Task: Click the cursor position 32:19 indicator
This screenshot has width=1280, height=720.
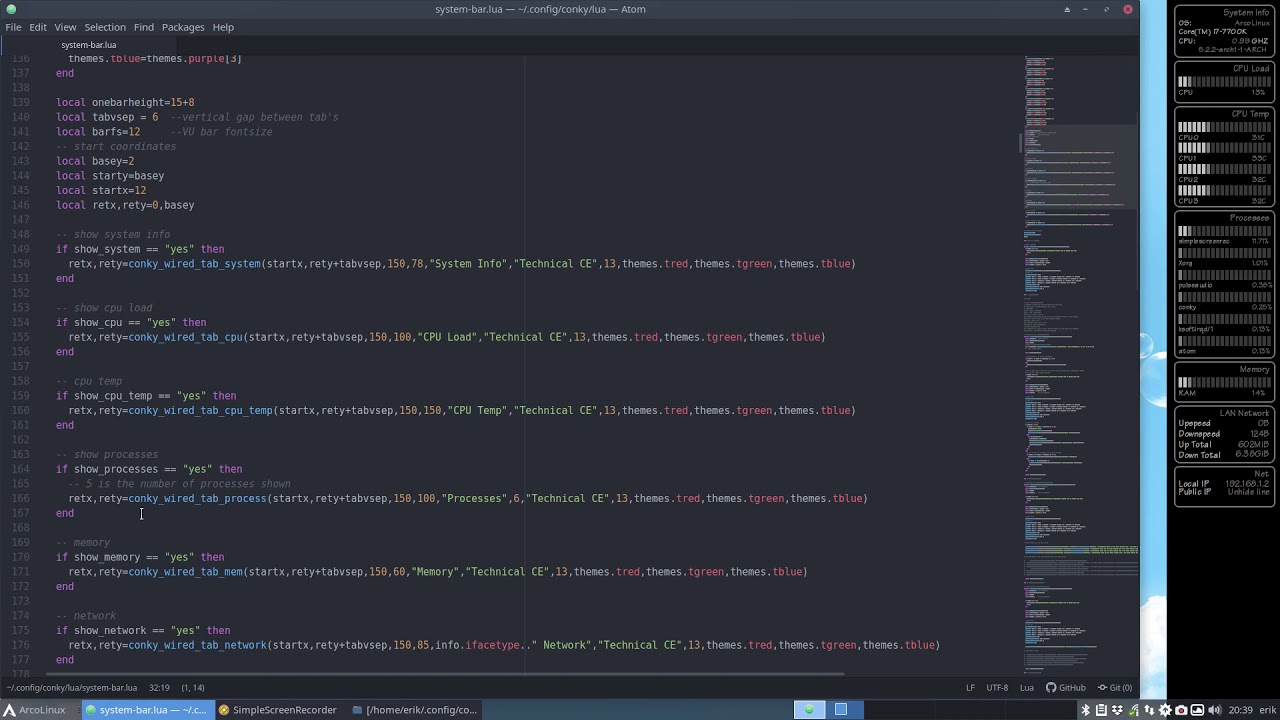Action: coord(160,688)
